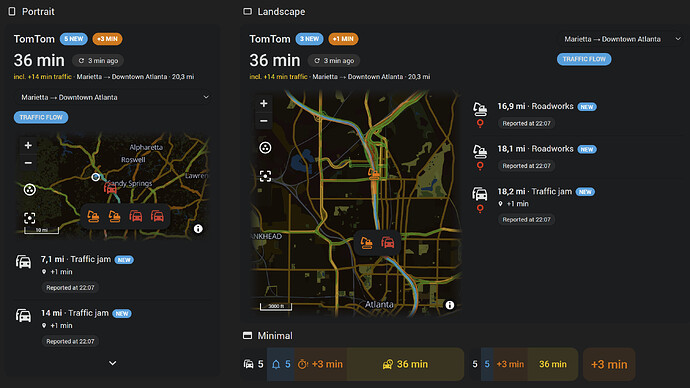Image resolution: width=690 pixels, height=388 pixels.
Task: Expand more incidents chevron in Portrait card
Action: click(x=113, y=363)
